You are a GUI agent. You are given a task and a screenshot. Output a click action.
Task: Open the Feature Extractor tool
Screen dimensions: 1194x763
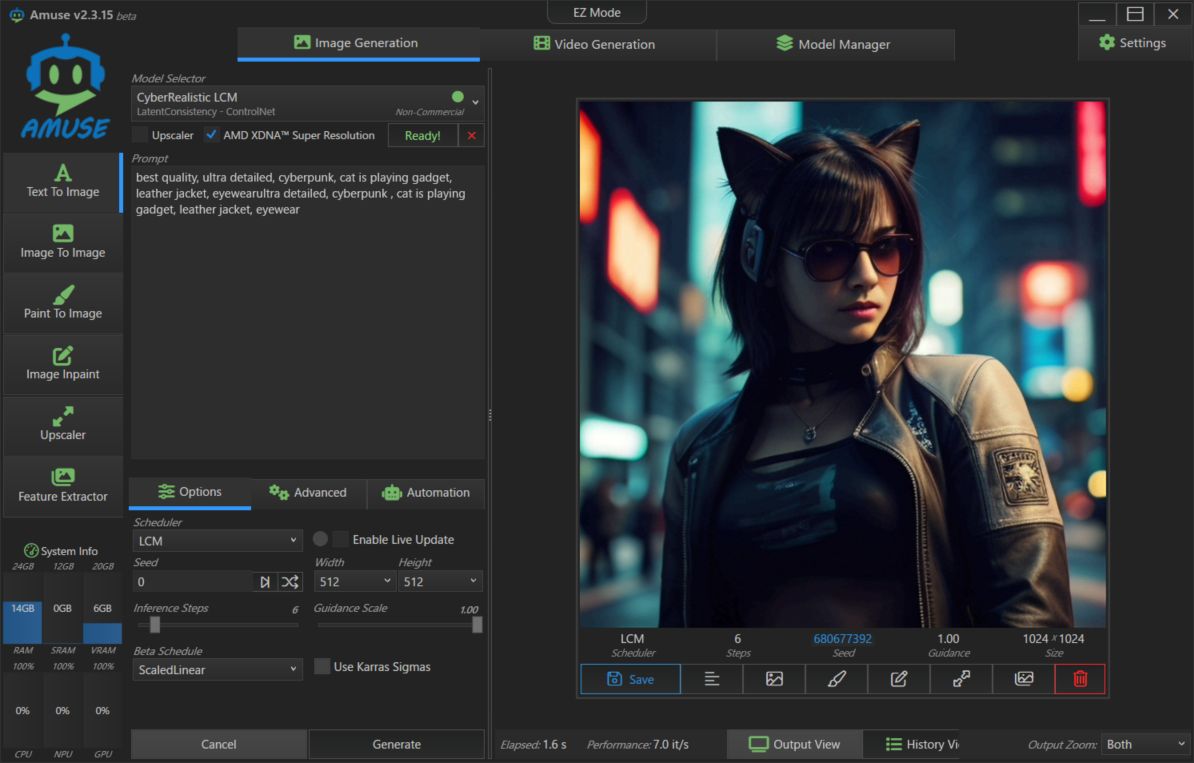click(62, 487)
